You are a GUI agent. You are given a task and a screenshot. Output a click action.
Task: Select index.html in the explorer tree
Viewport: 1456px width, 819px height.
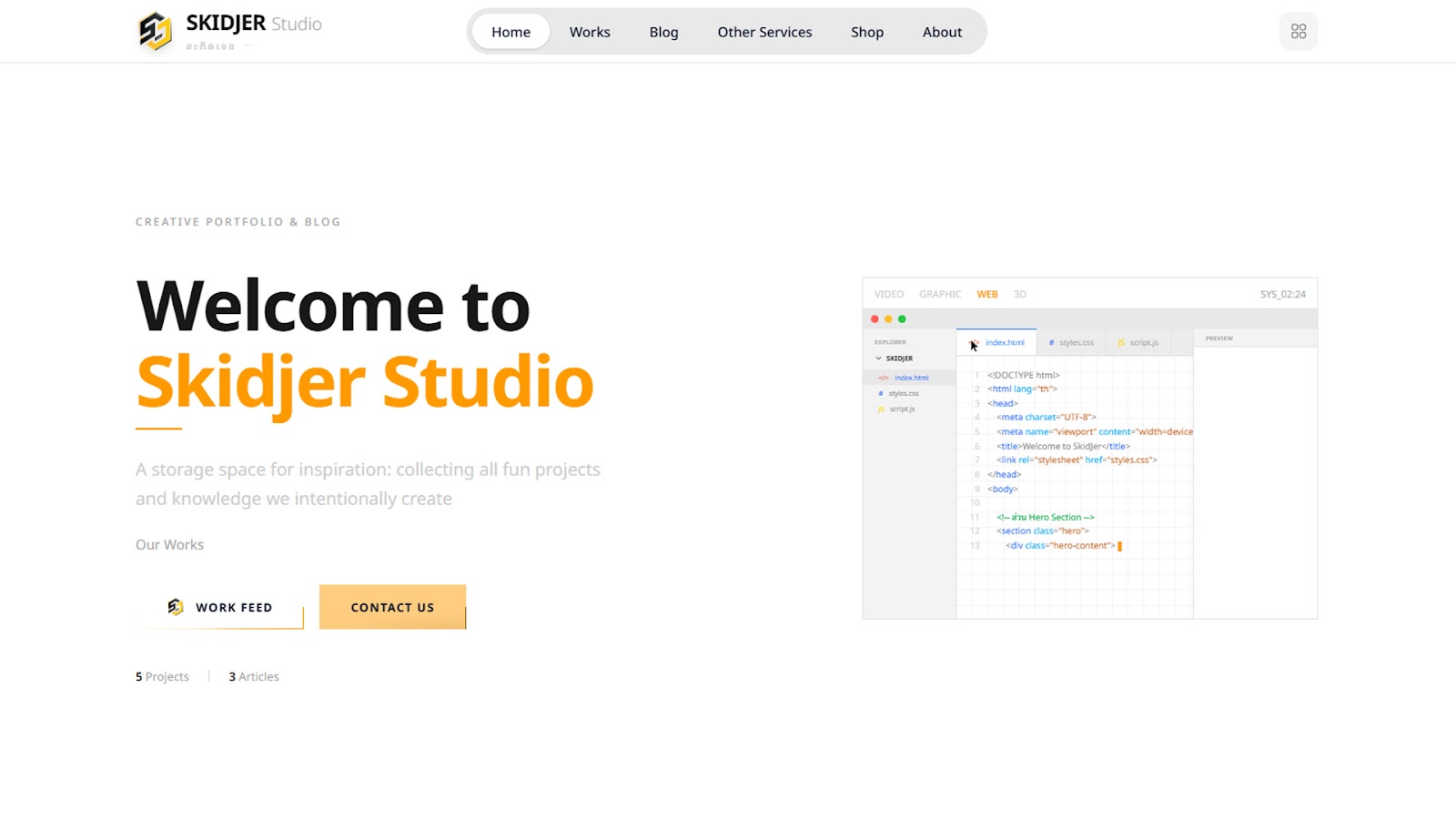pos(909,378)
